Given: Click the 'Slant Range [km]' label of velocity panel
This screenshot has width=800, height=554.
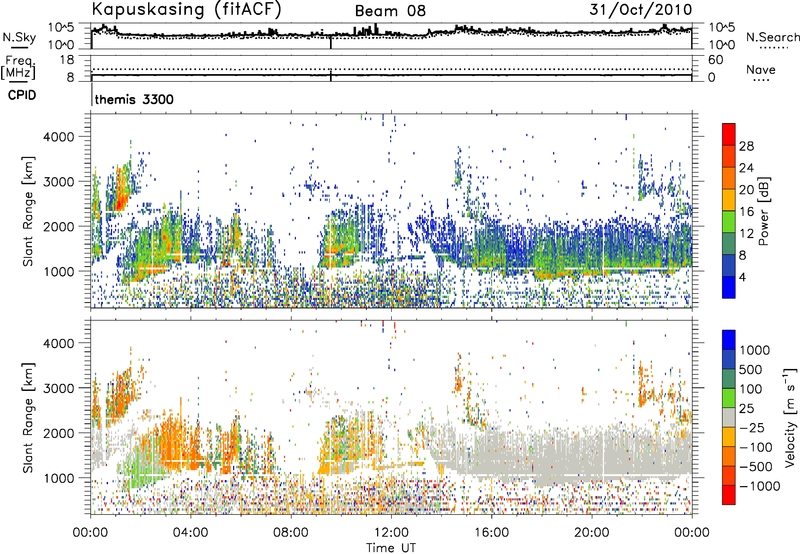Looking at the screenshot, I should 28,418.
